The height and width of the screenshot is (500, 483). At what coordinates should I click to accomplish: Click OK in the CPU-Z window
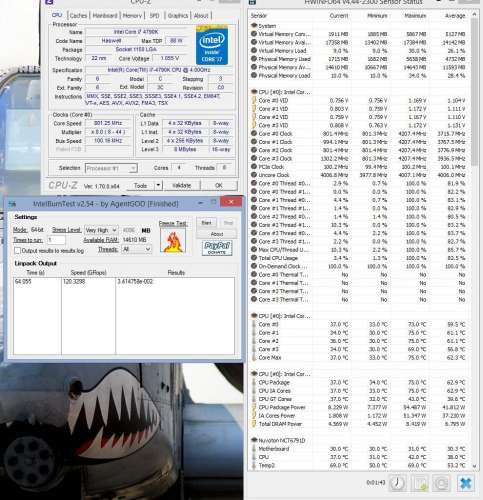[219, 185]
